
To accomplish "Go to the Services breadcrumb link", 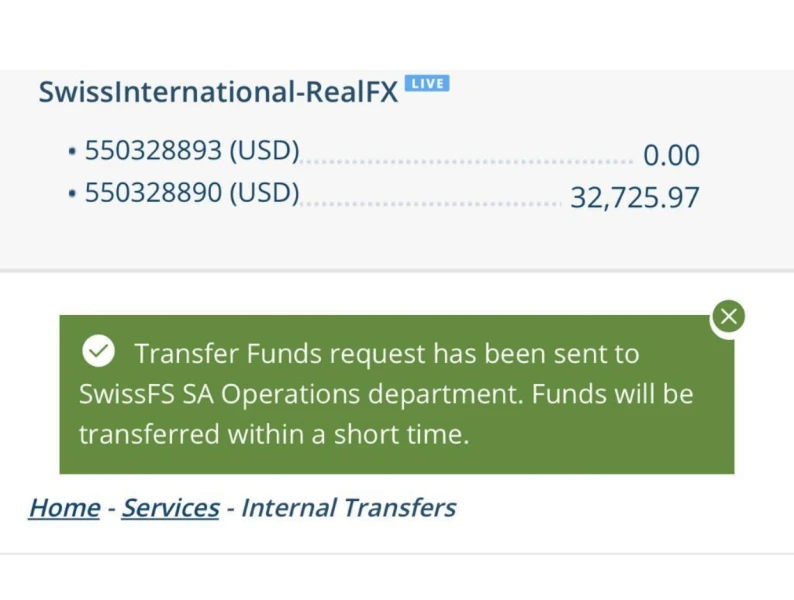I will [x=170, y=508].
